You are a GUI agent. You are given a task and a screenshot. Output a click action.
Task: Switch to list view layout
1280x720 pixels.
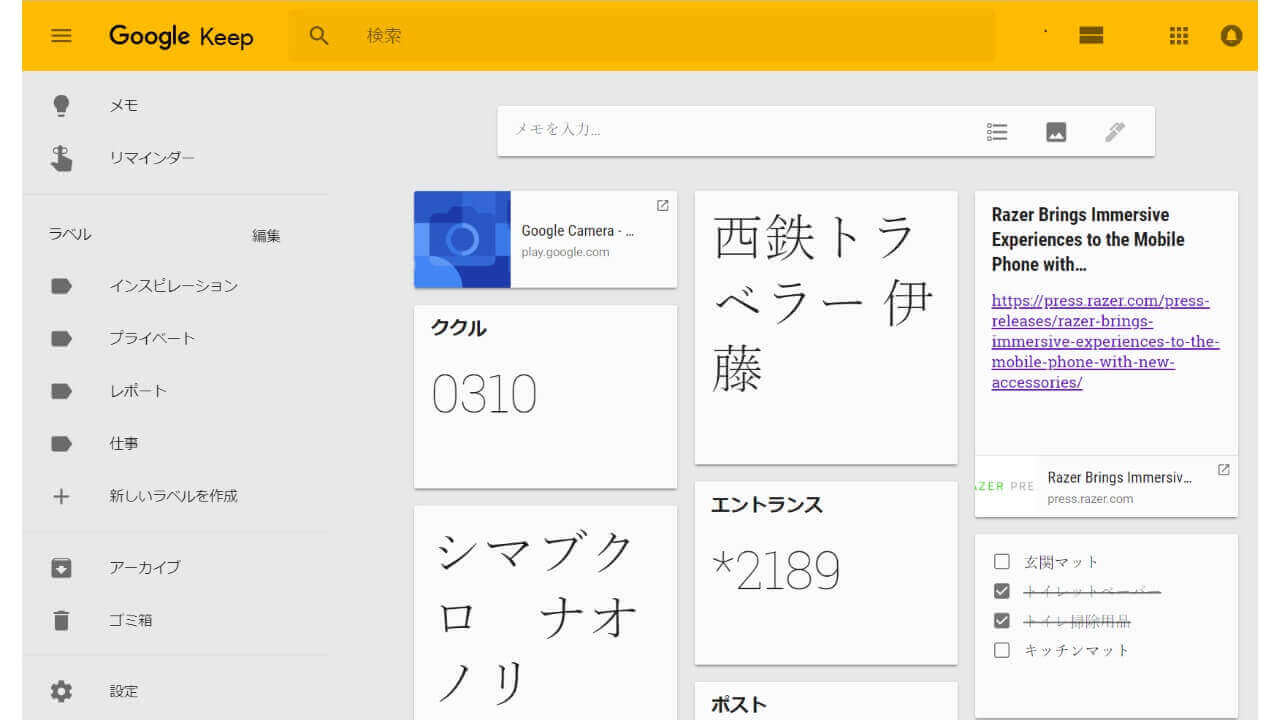pyautogui.click(x=1091, y=36)
